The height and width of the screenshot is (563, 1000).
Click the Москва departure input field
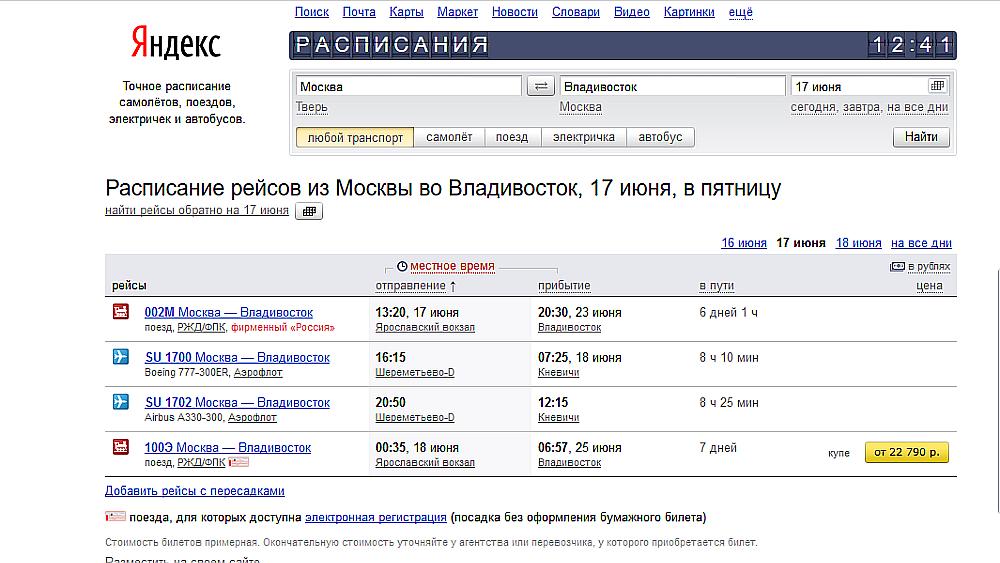click(x=409, y=86)
